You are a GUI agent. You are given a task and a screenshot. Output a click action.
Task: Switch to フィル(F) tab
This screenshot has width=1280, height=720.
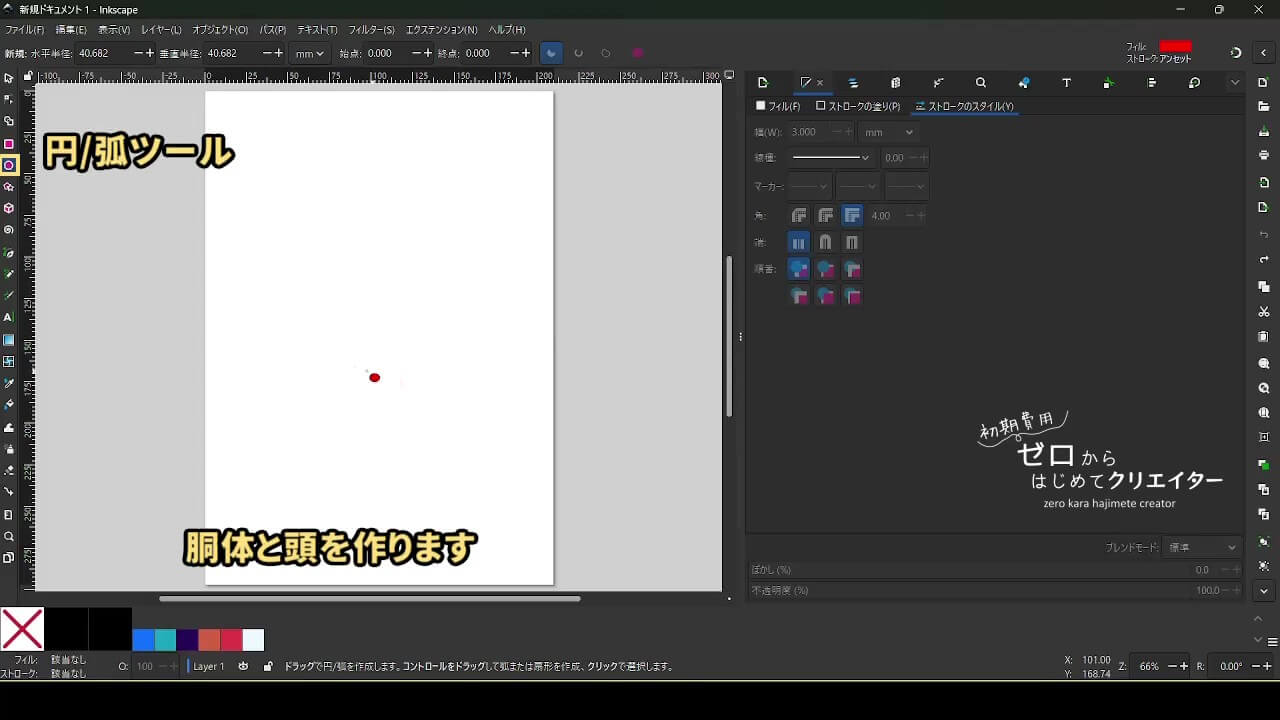coord(778,106)
